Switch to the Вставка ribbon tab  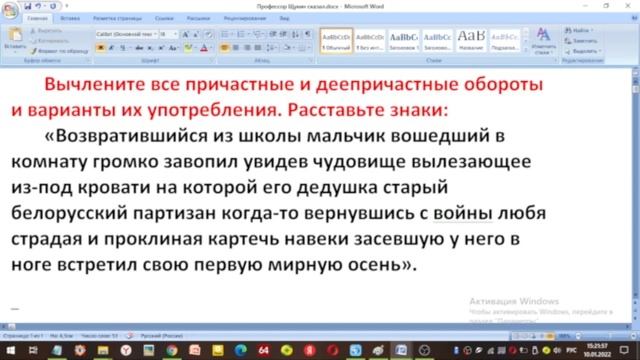pos(70,18)
